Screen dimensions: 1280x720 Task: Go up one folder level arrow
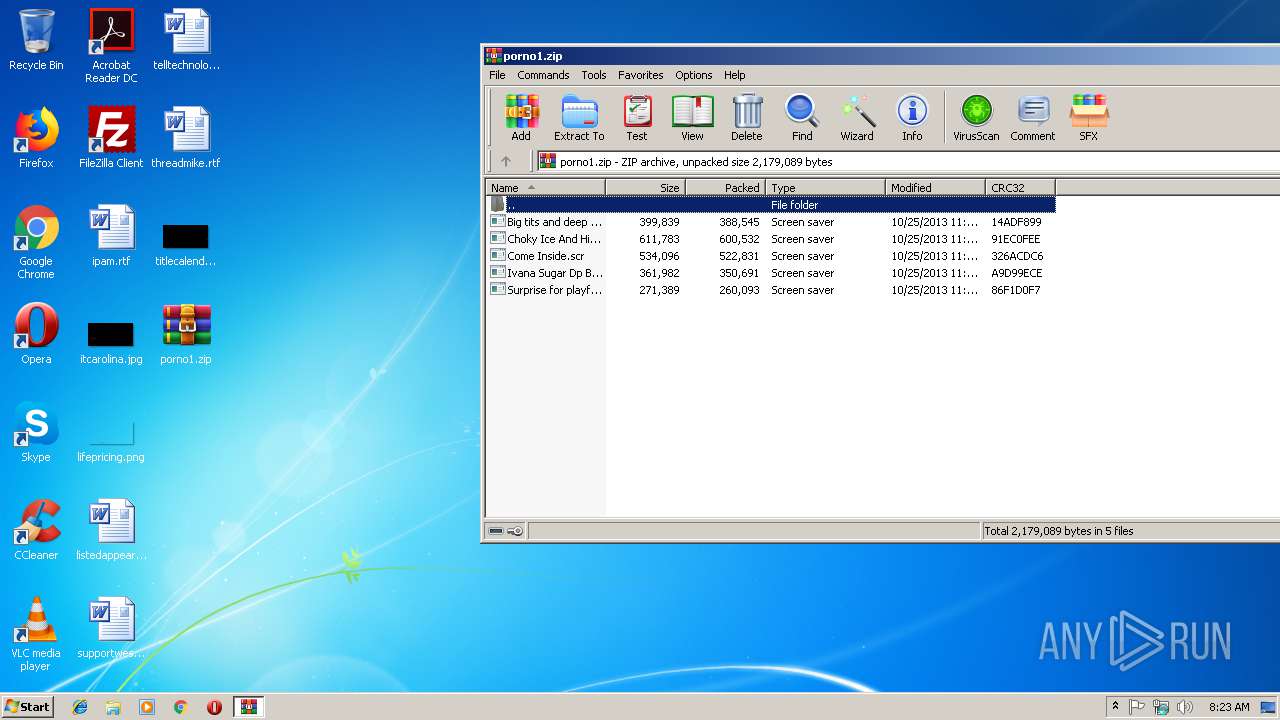(x=506, y=161)
